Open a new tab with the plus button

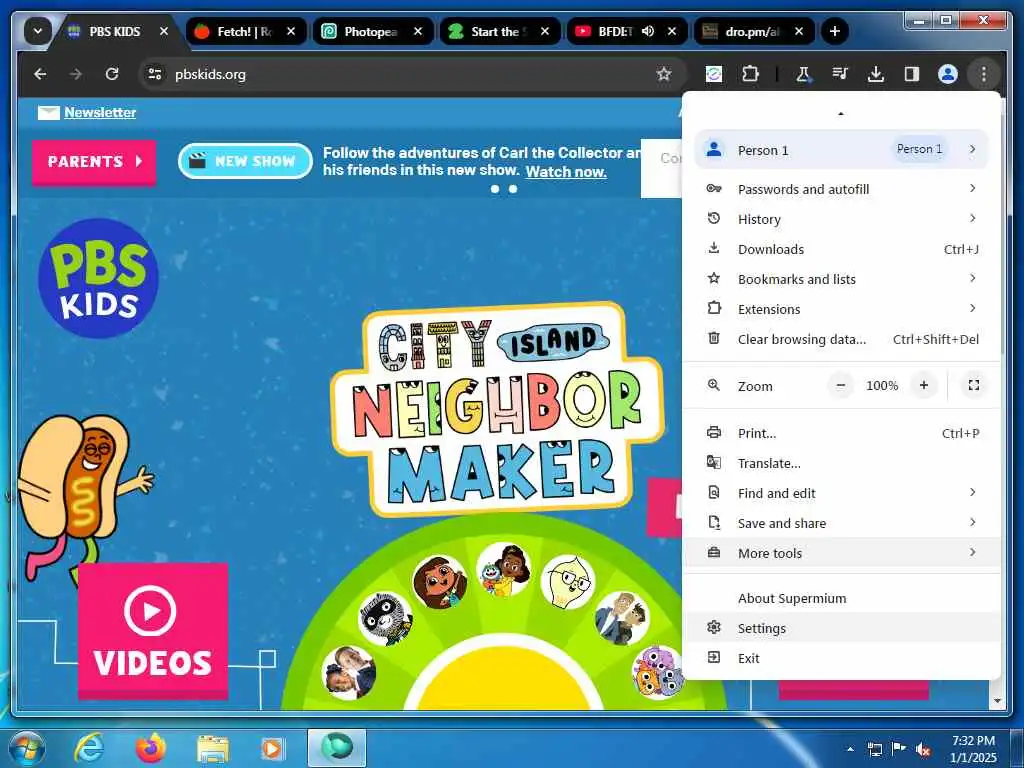click(x=834, y=31)
